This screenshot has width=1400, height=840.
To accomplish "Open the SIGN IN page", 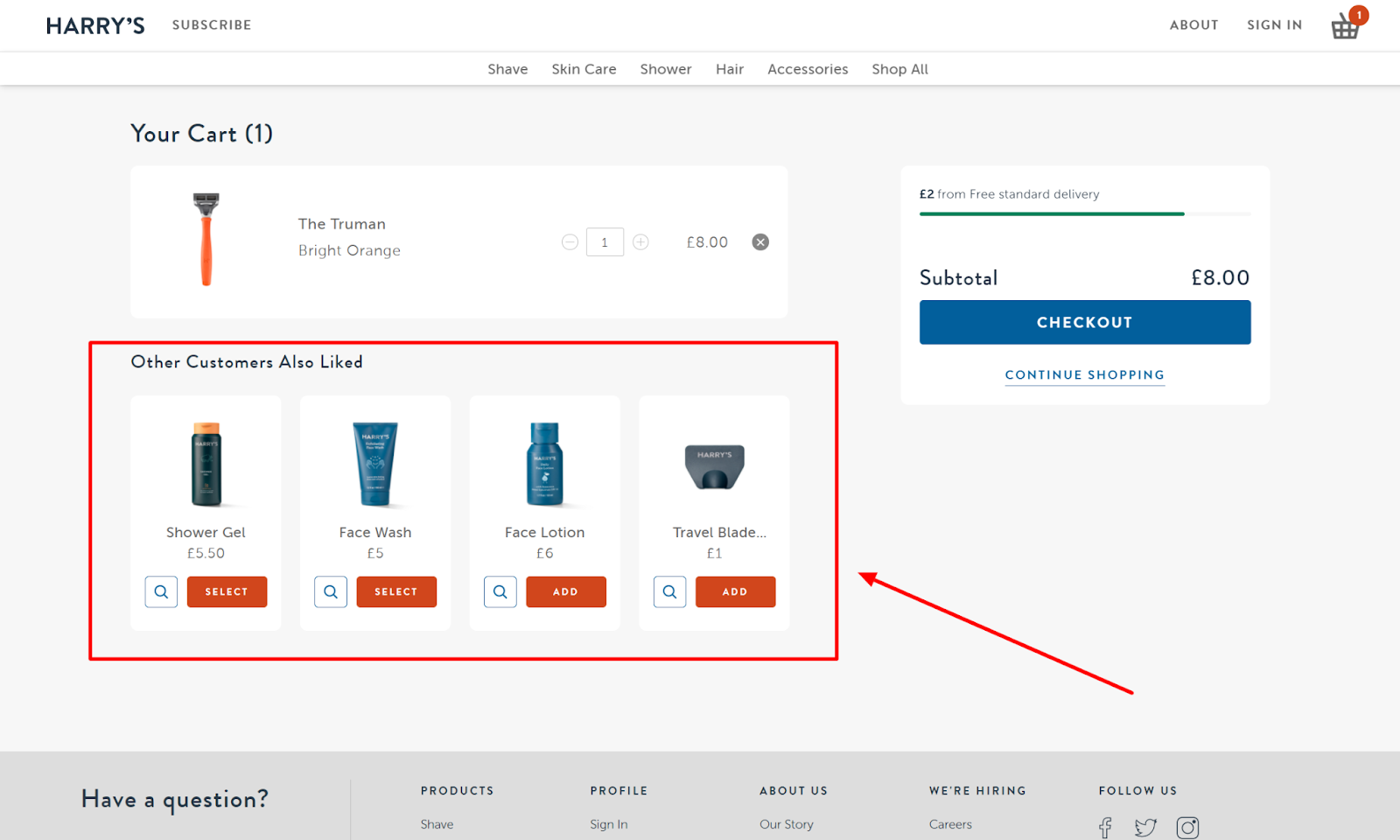I will [1274, 24].
